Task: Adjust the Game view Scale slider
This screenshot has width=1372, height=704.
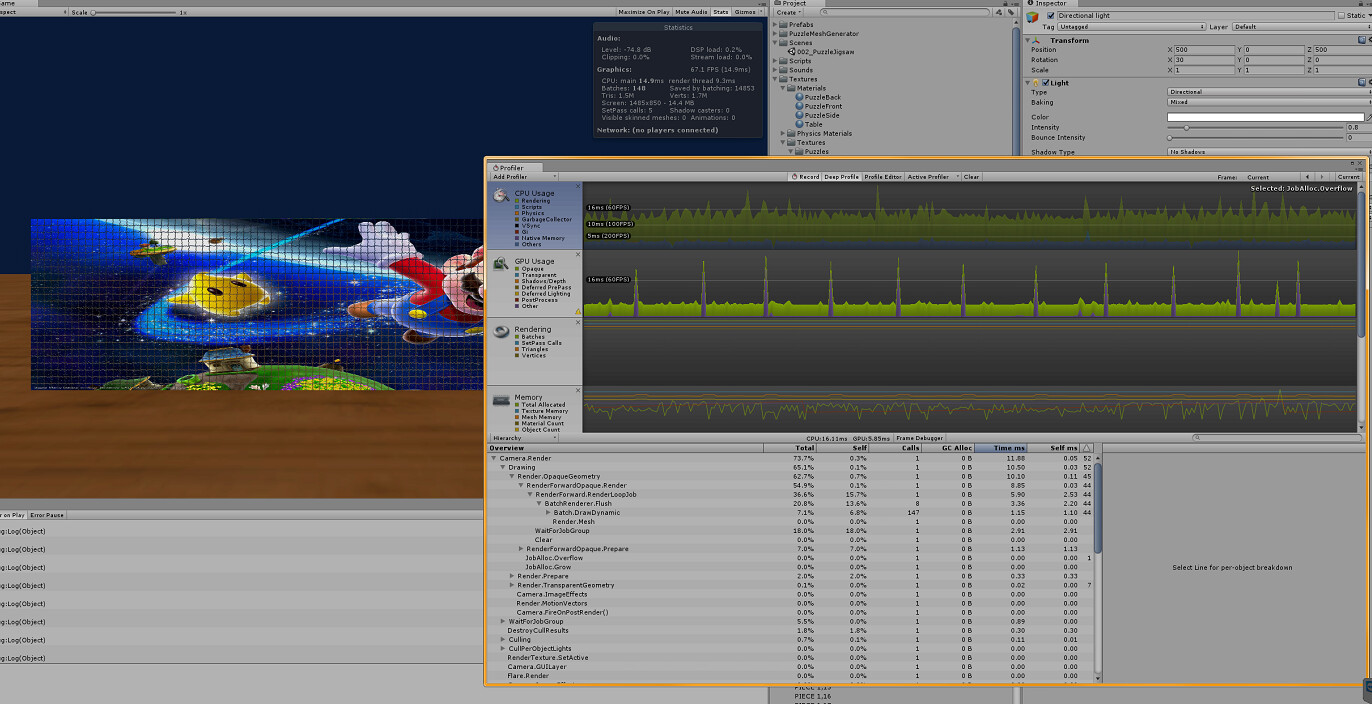Action: [x=135, y=12]
